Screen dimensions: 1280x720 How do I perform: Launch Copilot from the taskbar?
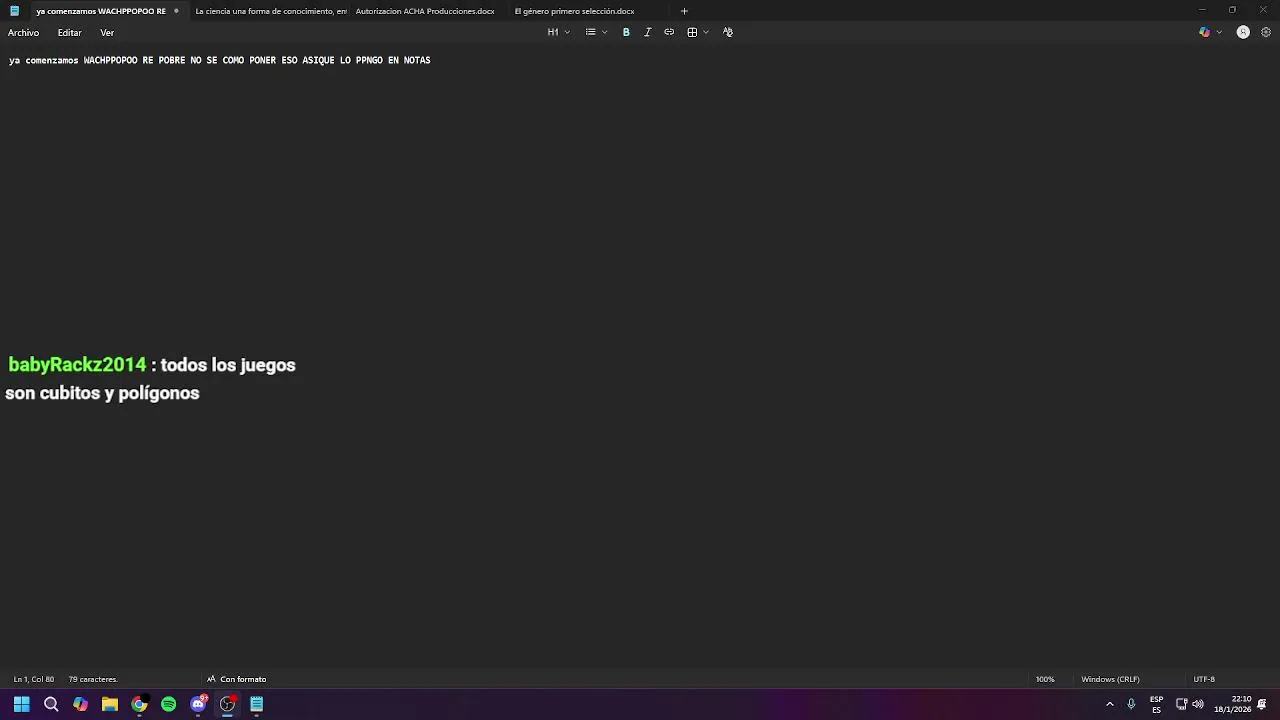coord(80,704)
